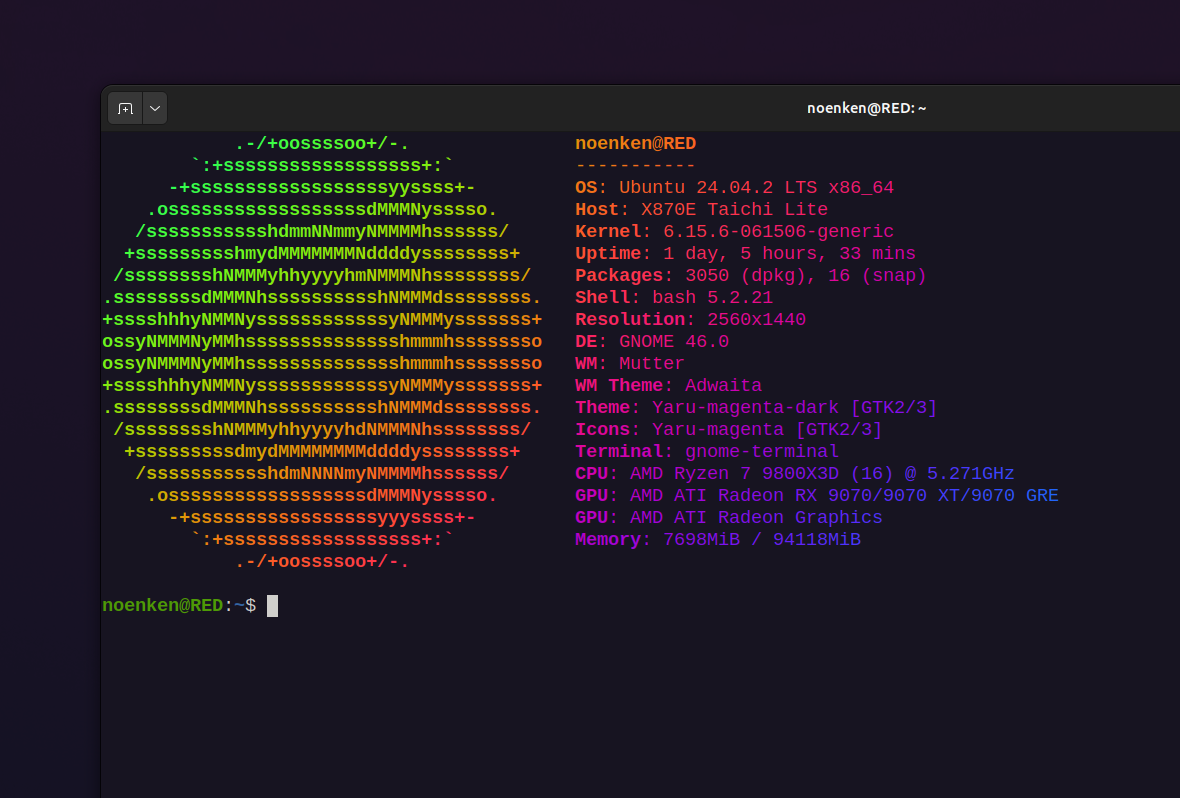Click the orange noenken@RED neofetch header
Screen dimensions: 1180x798
(x=635, y=144)
